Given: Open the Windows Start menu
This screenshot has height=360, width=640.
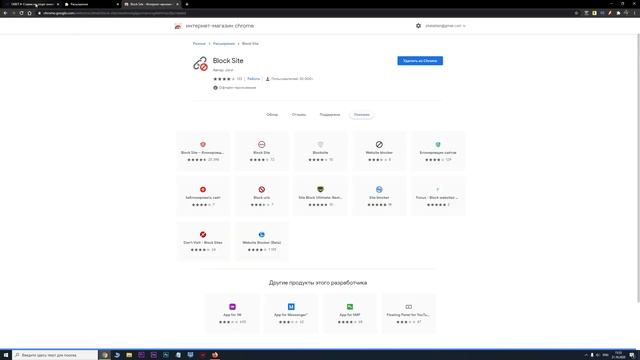Looking at the screenshot, I should (x=6, y=355).
